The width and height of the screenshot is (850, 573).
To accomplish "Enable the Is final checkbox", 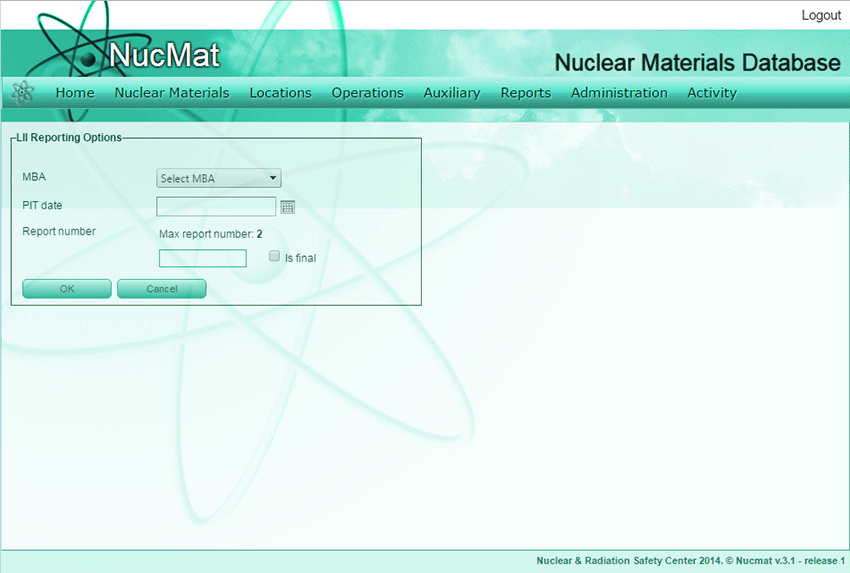I will [x=274, y=256].
